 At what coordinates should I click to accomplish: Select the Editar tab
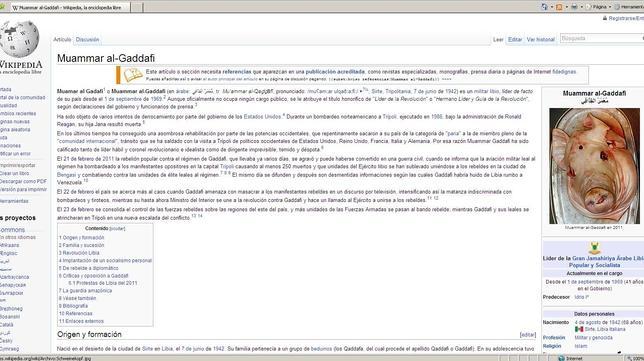point(515,39)
